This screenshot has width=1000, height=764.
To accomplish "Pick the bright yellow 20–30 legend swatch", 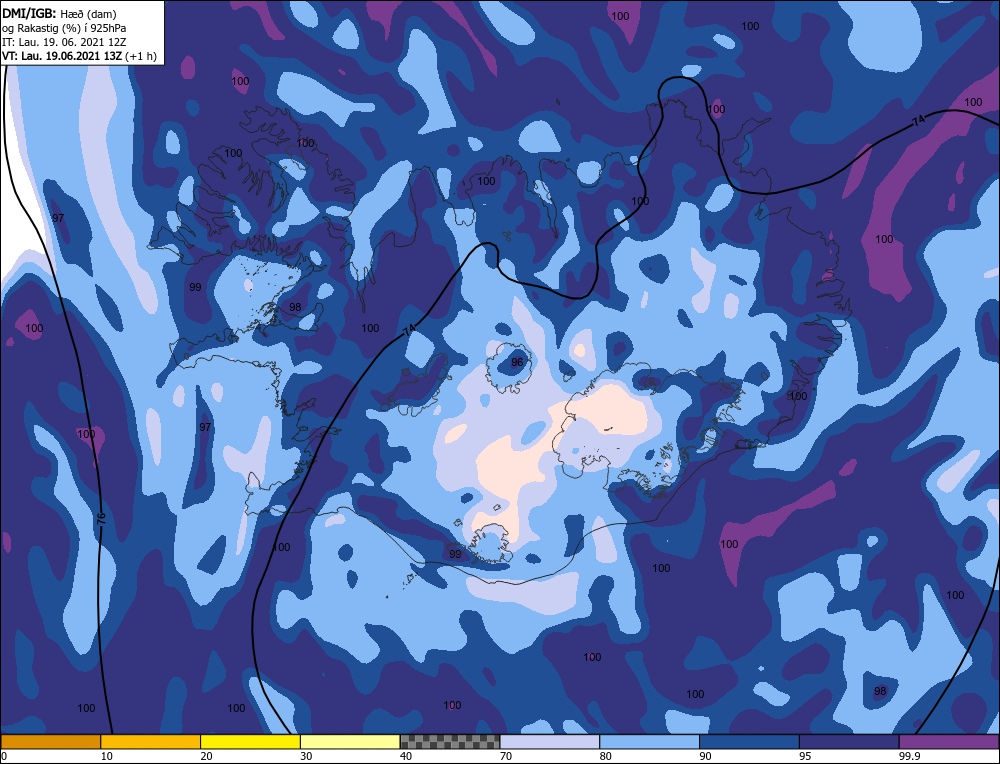I will [x=250, y=742].
